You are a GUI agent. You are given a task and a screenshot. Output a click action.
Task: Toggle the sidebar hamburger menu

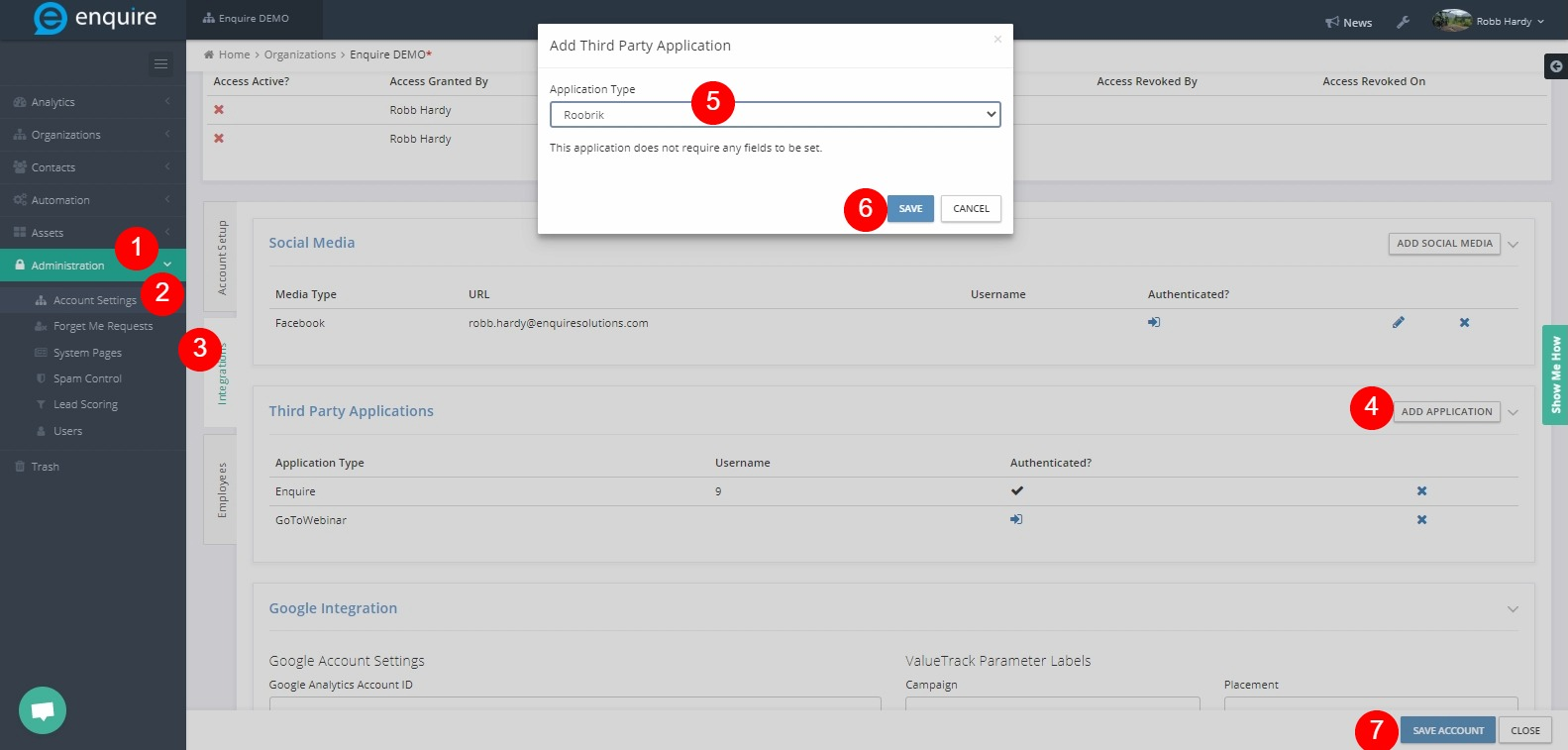[160, 63]
